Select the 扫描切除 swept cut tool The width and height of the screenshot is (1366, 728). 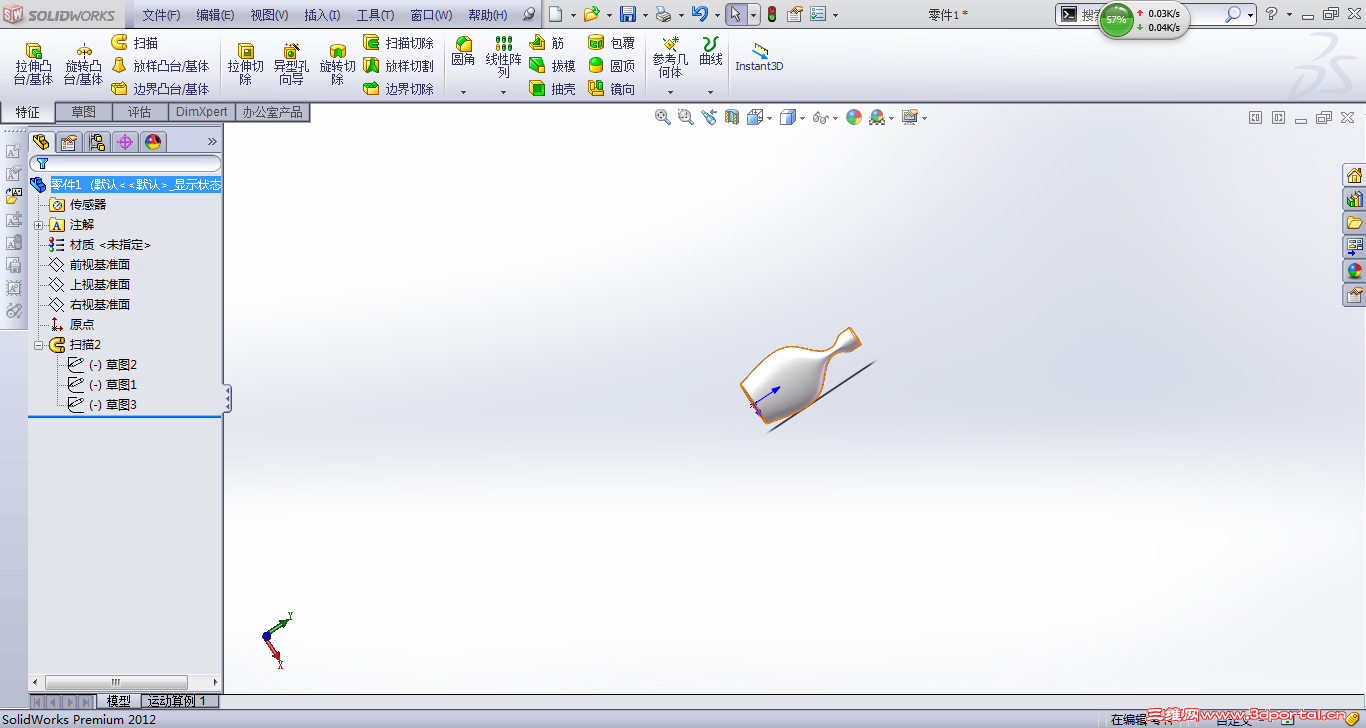pos(398,43)
